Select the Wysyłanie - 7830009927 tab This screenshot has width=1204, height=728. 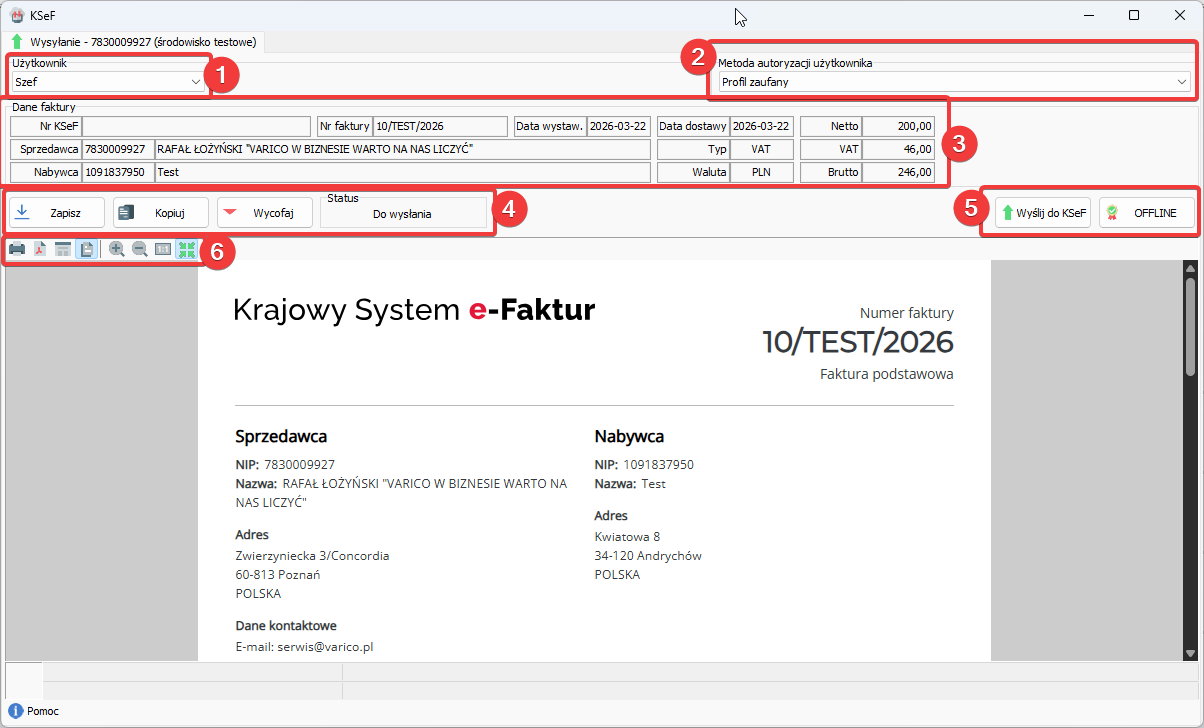click(x=135, y=42)
